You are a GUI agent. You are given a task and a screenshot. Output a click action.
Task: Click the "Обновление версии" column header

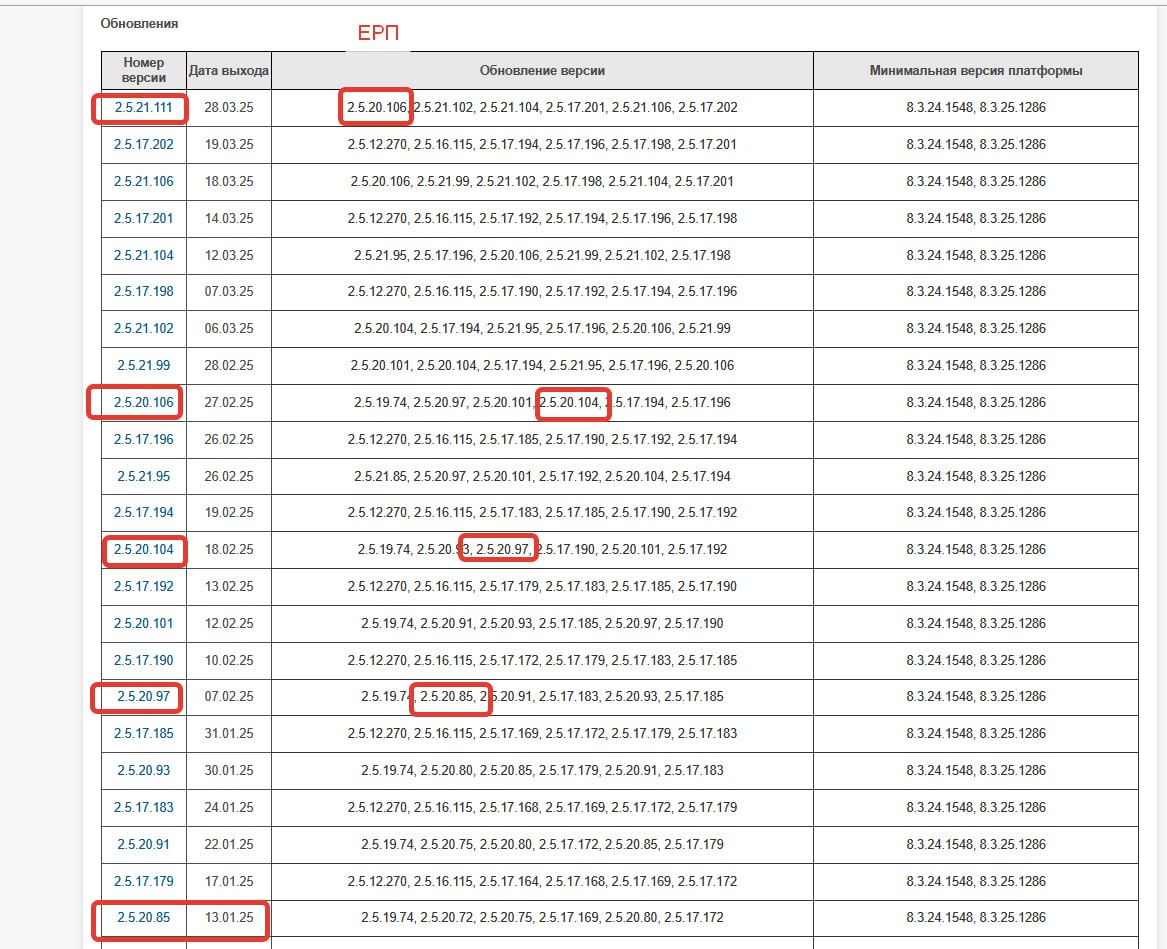click(x=542, y=71)
